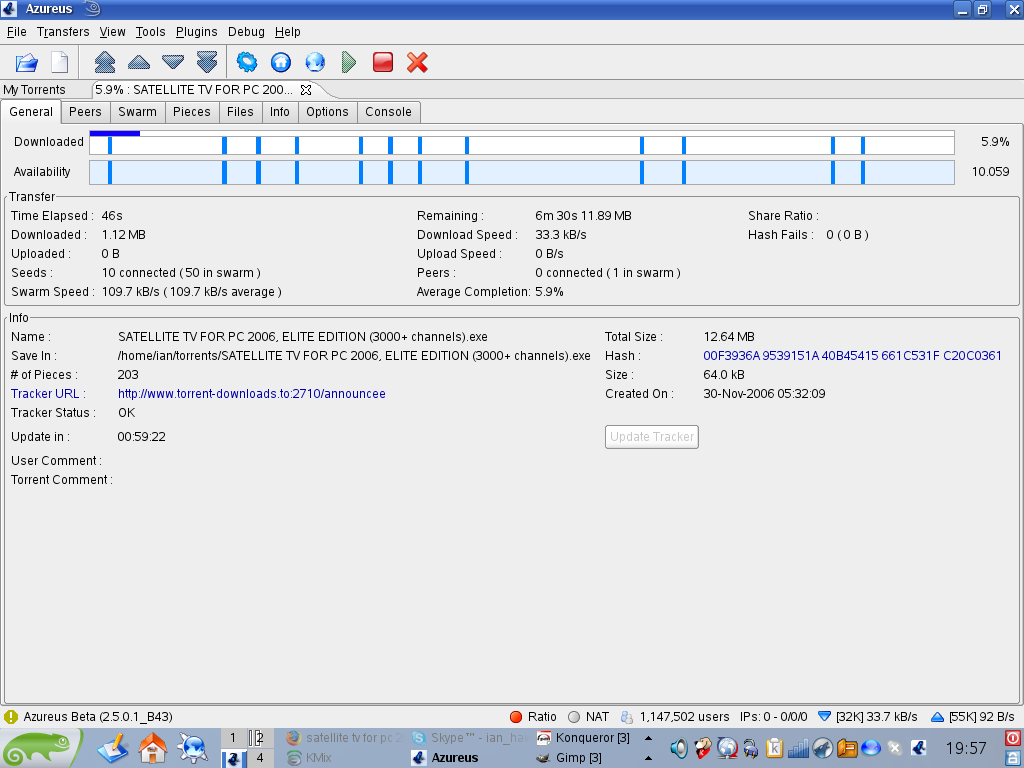Open the Peers tab
Screen dimensions: 1024x768
[x=86, y=112]
